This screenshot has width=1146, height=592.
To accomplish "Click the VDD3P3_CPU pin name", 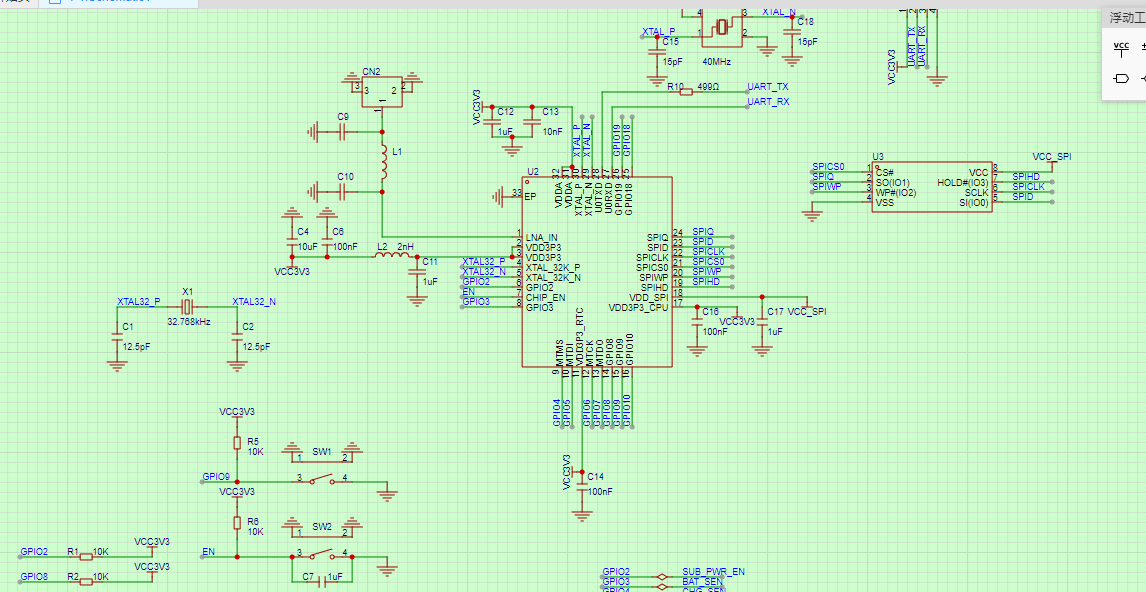I will pos(638,308).
